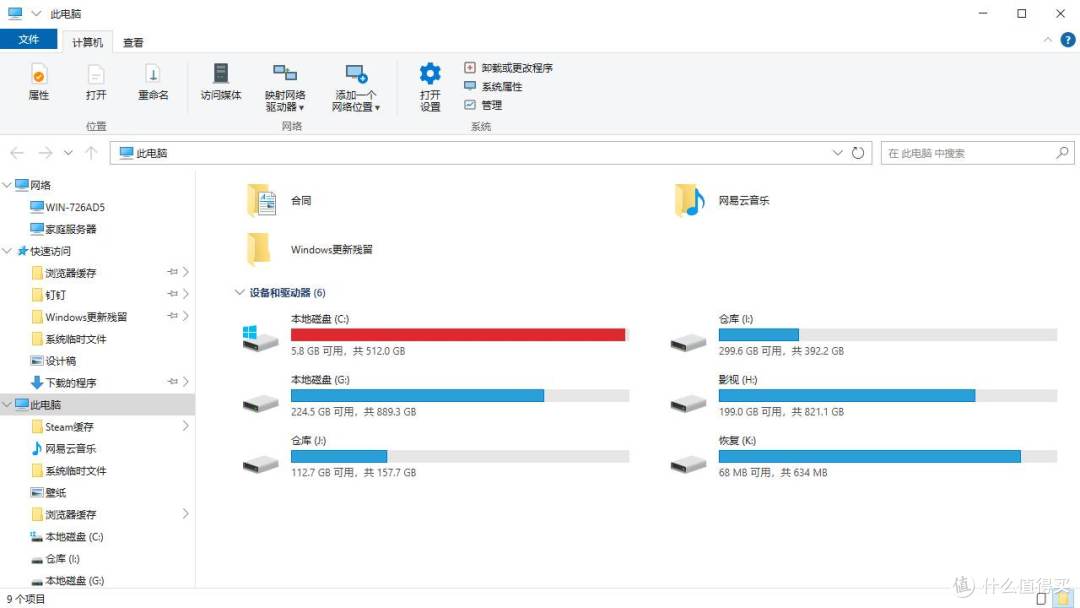Screen dimensions: 1080x608
Task: Select WIN-726AD5 in navigation pane
Action: coord(67,207)
